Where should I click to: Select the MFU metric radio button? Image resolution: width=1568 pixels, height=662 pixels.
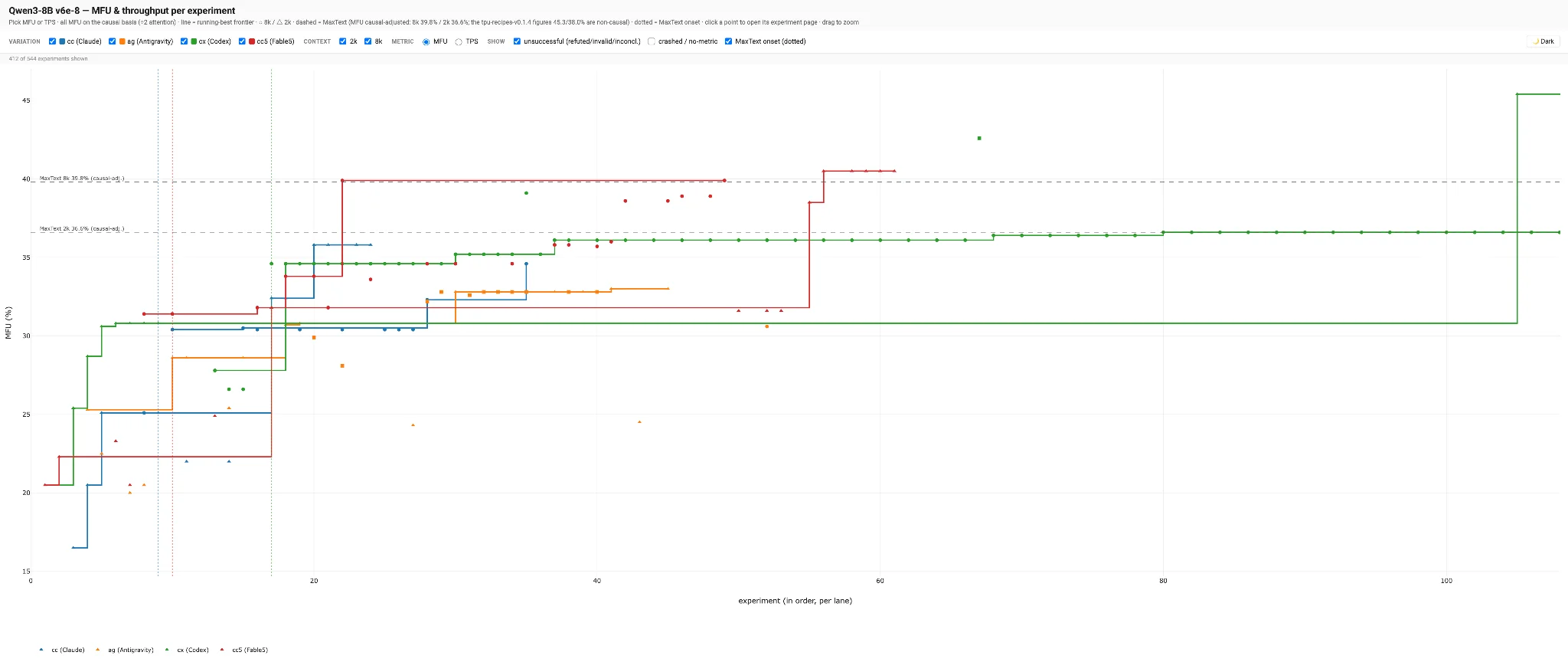[x=426, y=41]
